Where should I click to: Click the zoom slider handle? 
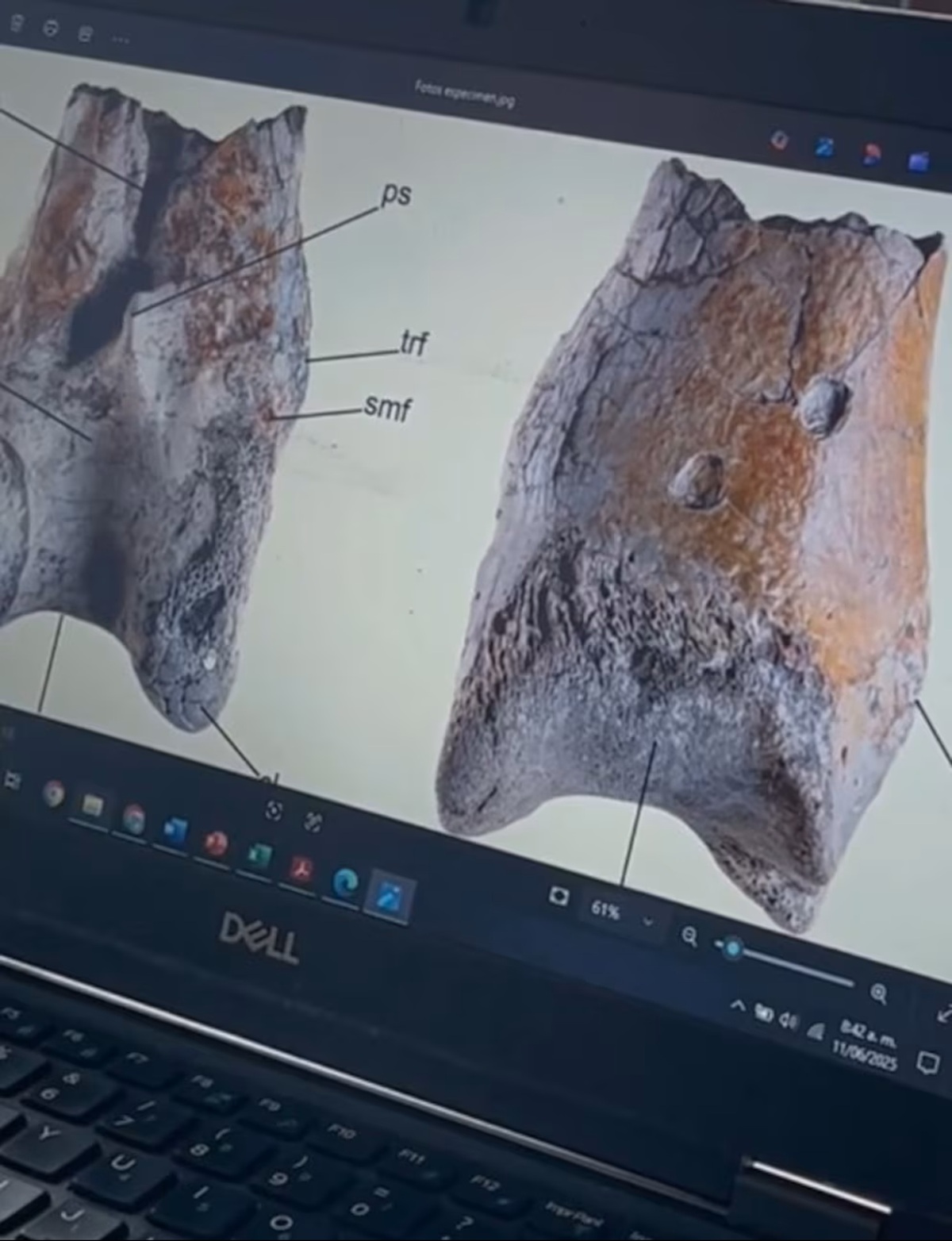click(731, 948)
